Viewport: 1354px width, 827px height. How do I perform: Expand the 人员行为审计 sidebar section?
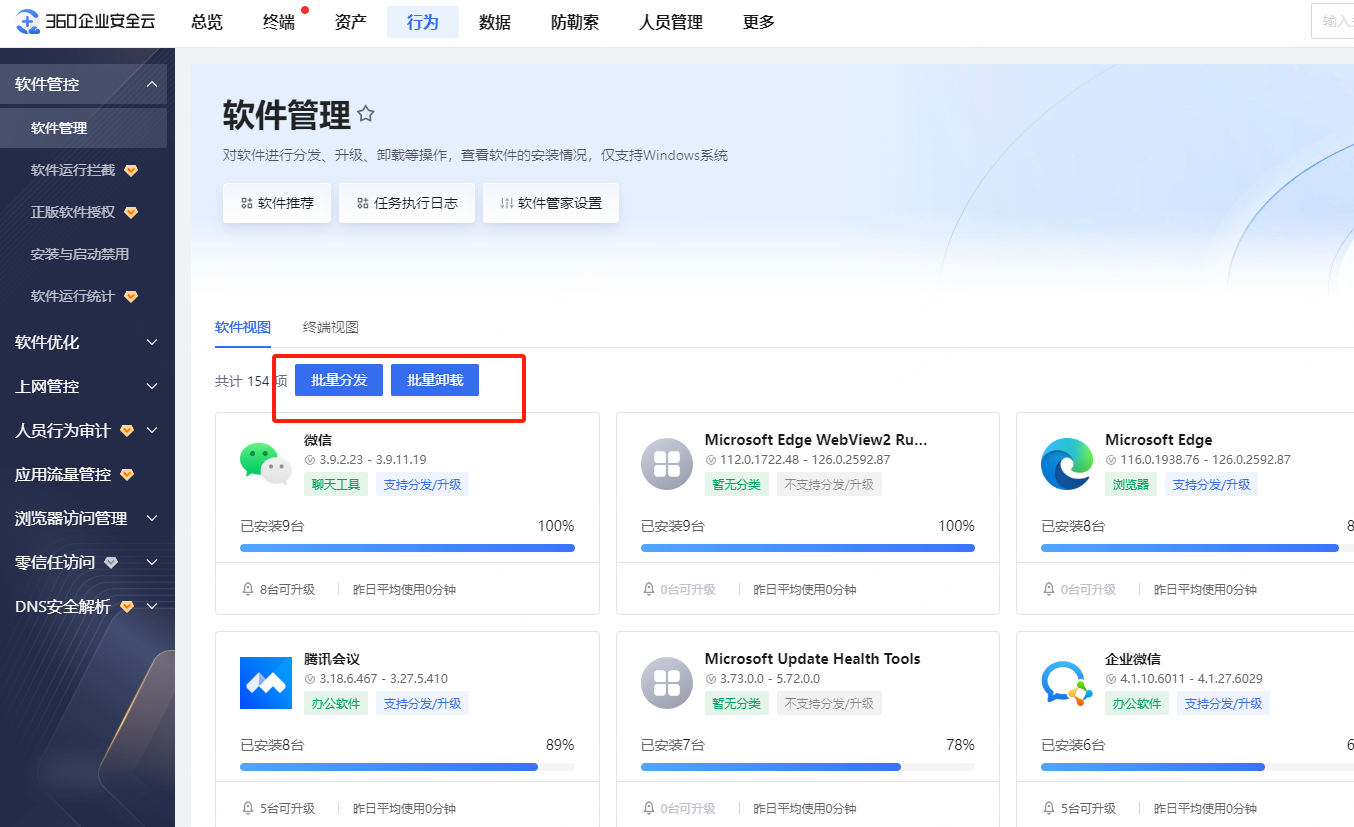point(152,431)
